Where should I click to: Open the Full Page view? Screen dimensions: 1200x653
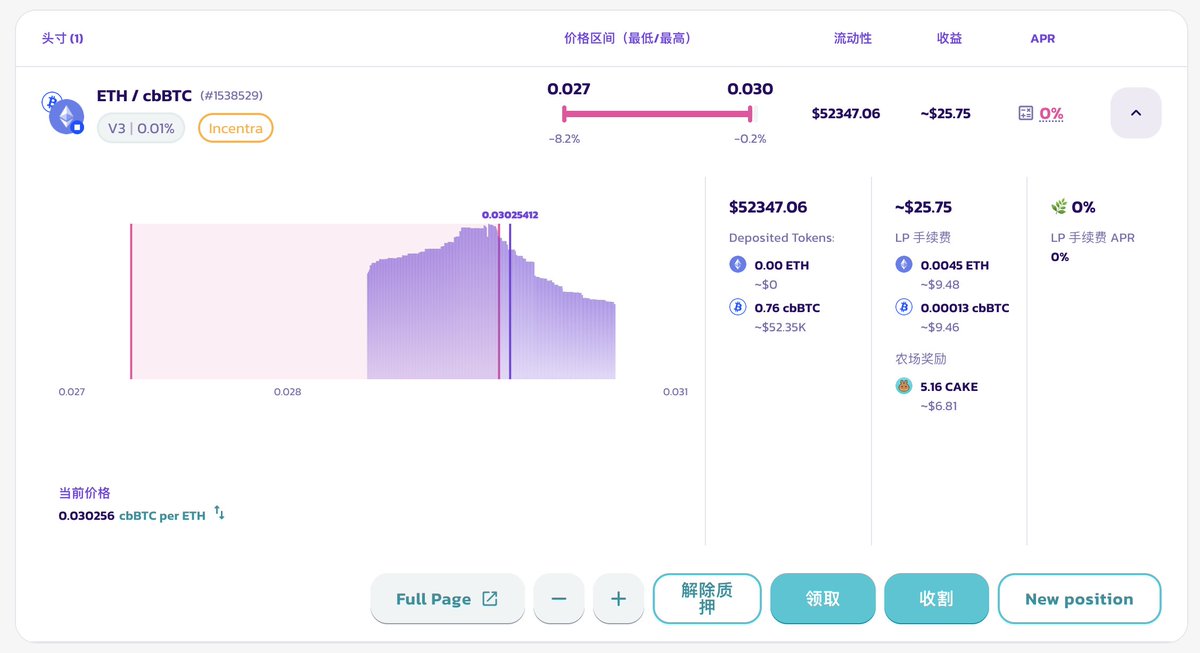click(447, 599)
